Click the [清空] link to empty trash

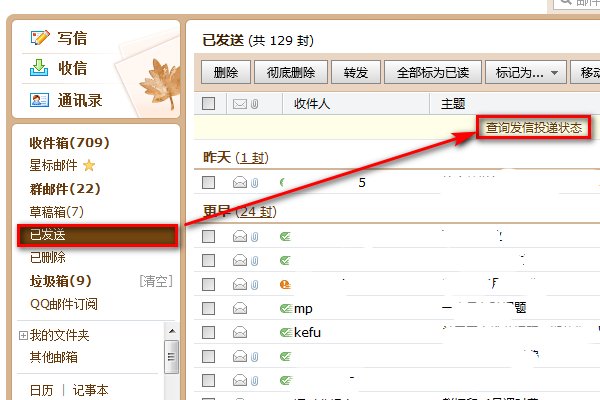click(156, 281)
